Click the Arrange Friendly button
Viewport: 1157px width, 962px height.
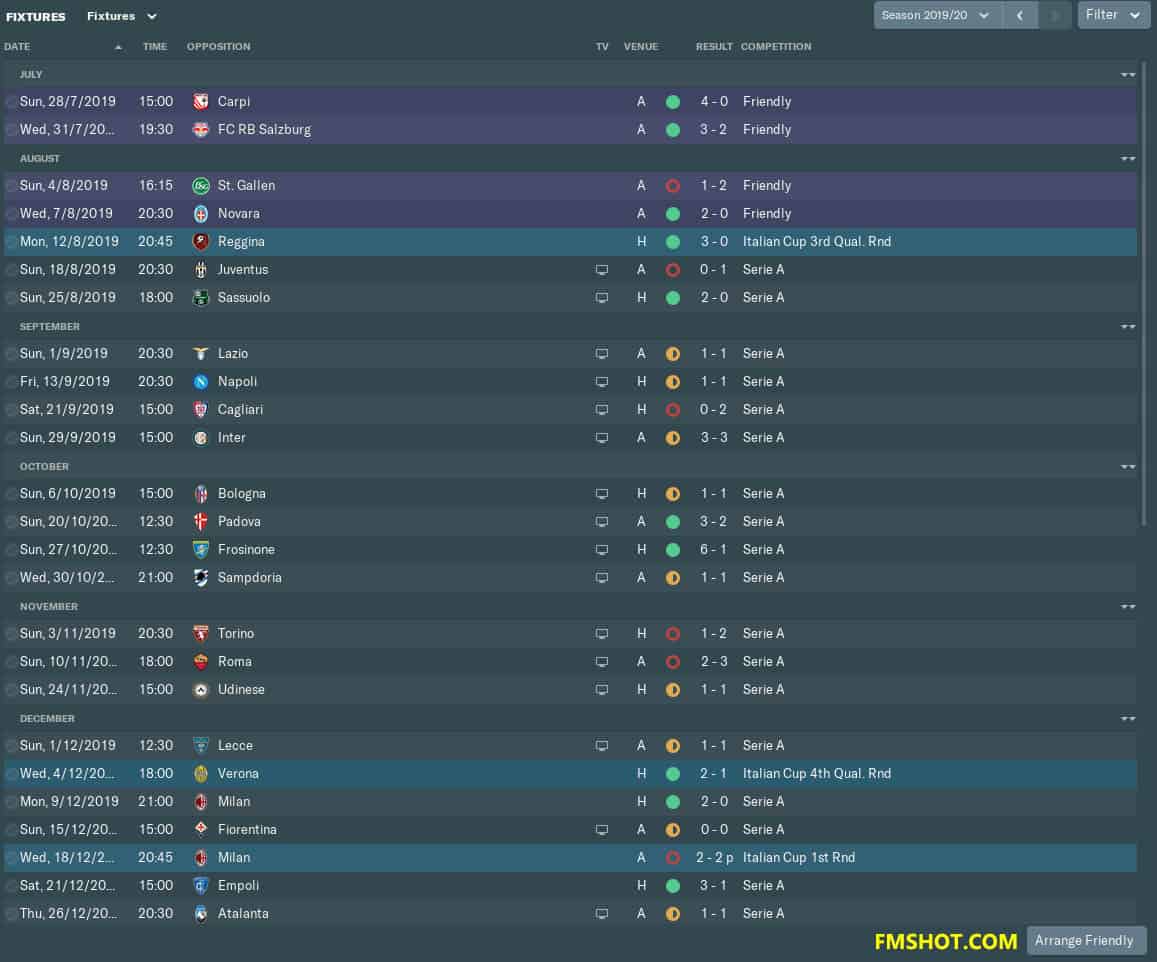coord(1086,941)
